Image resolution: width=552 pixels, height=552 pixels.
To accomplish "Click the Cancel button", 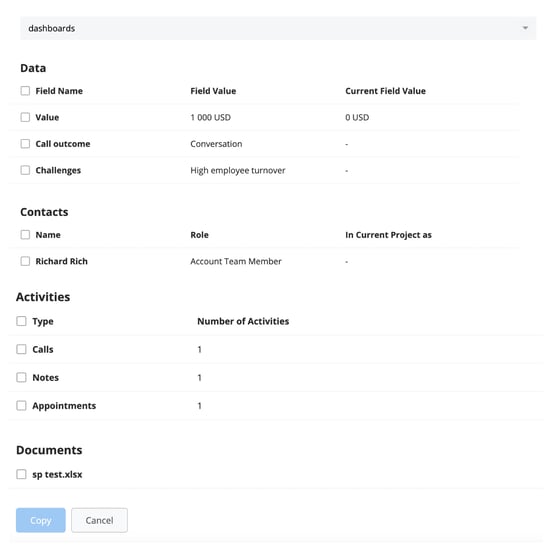I will click(99, 520).
